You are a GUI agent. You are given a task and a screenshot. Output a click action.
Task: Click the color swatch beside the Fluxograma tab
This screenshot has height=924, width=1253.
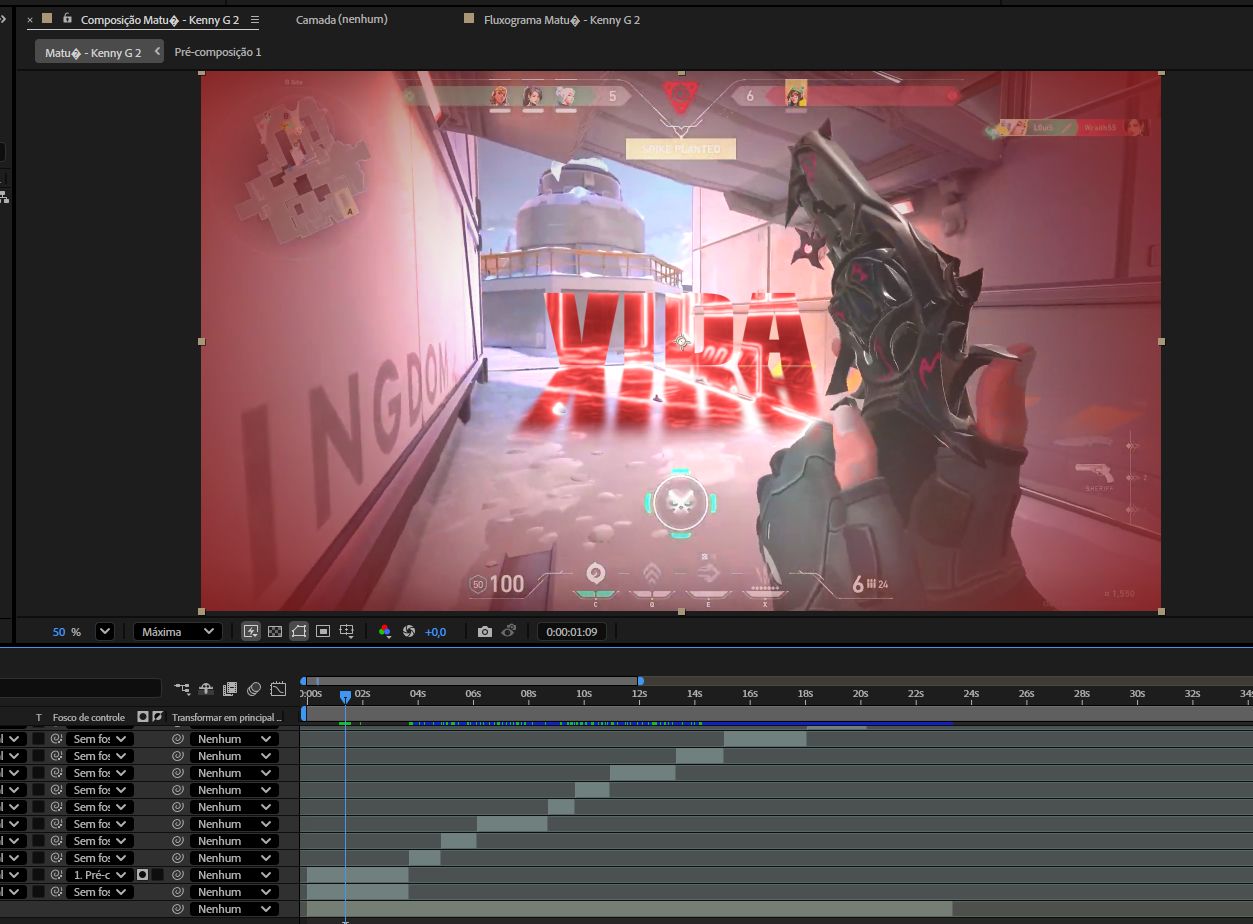point(470,18)
